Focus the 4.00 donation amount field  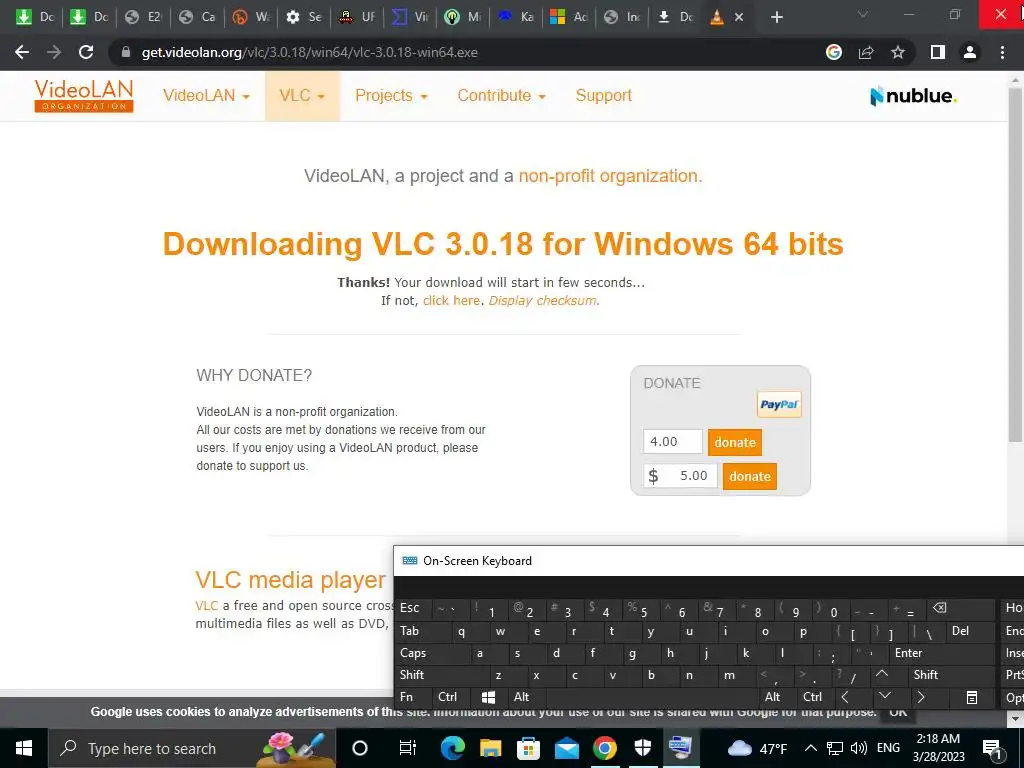(673, 441)
